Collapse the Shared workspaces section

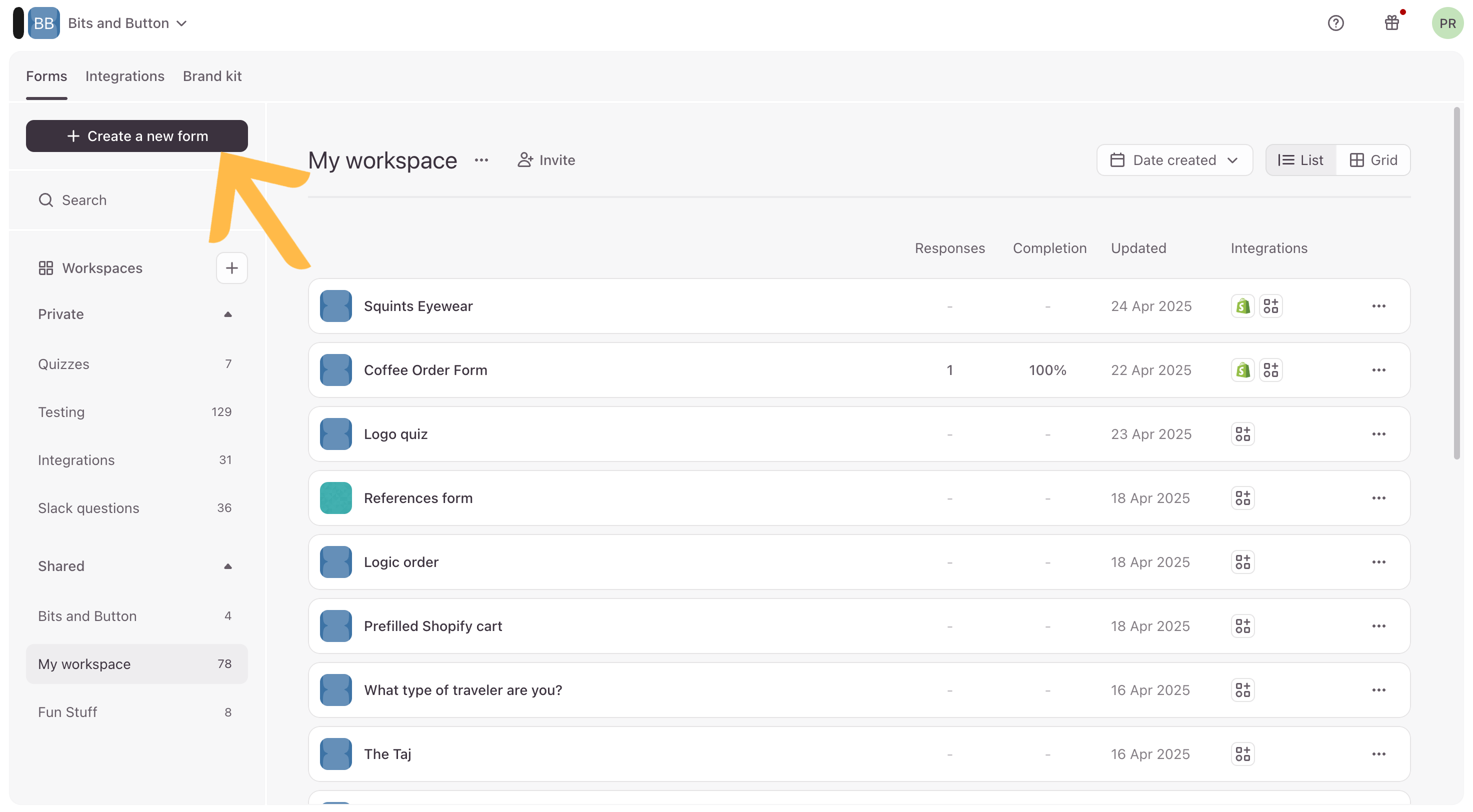pos(227,566)
